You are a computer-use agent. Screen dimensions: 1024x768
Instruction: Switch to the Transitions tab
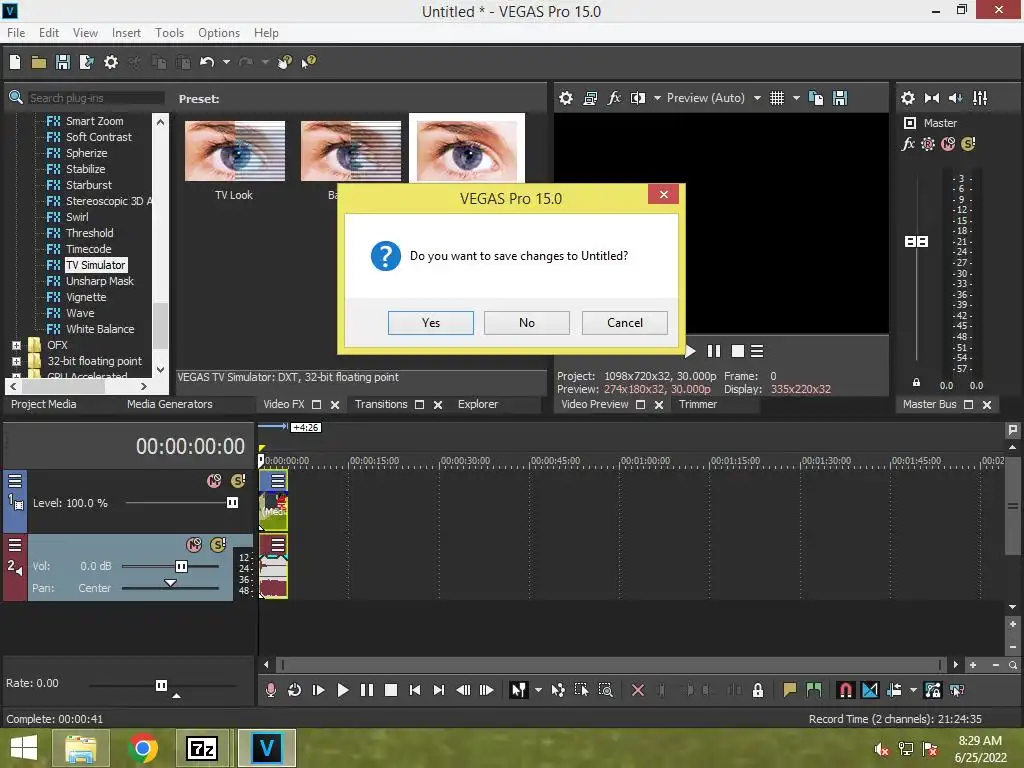[x=381, y=404]
